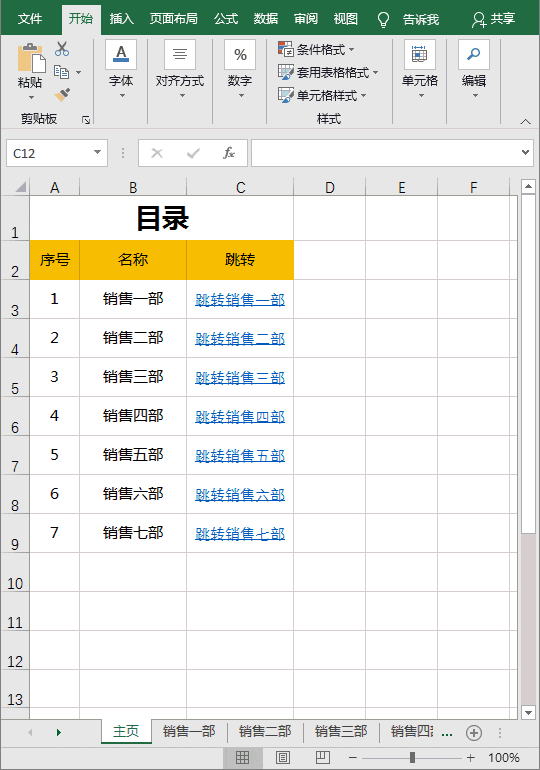Click the Cut scissors icon

tap(62, 49)
